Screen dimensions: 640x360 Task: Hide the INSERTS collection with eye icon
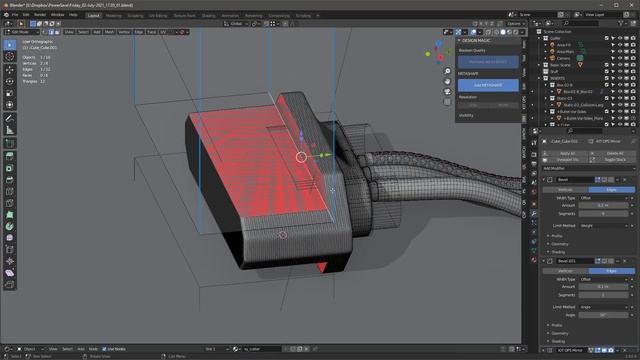[x=620, y=78]
